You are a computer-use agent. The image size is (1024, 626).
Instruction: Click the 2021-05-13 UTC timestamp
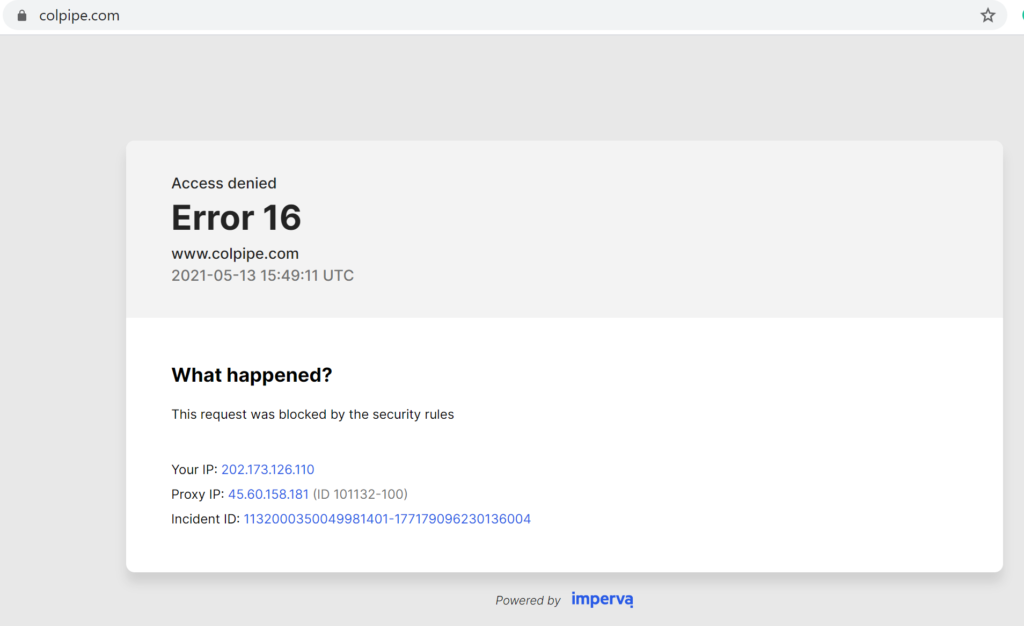[262, 275]
